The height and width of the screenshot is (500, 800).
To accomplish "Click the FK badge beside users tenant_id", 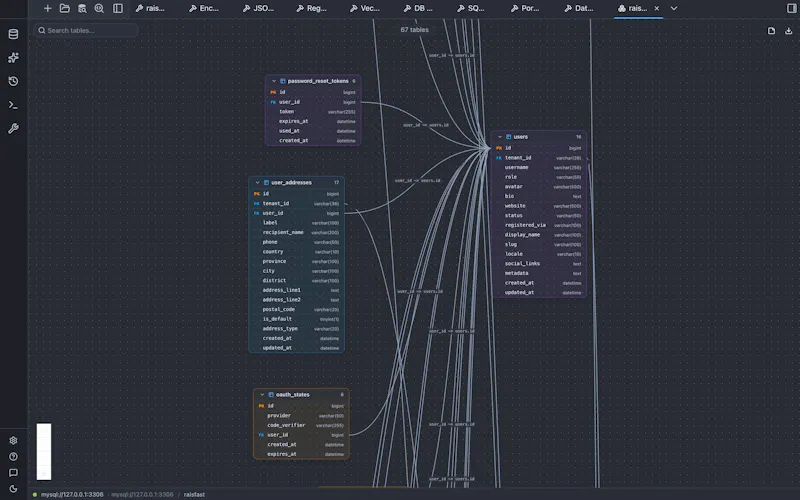I will coord(499,158).
